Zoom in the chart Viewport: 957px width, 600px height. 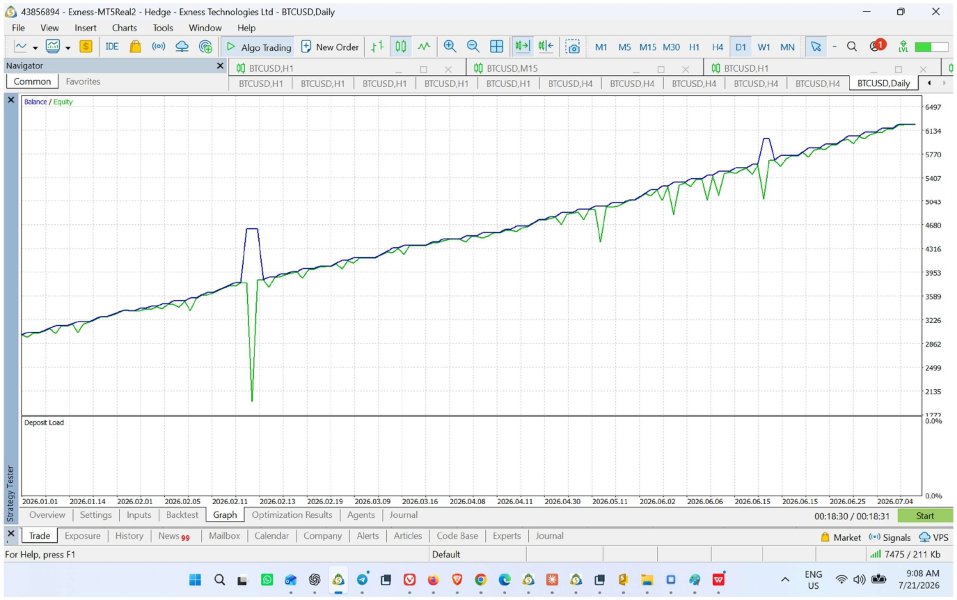(450, 46)
